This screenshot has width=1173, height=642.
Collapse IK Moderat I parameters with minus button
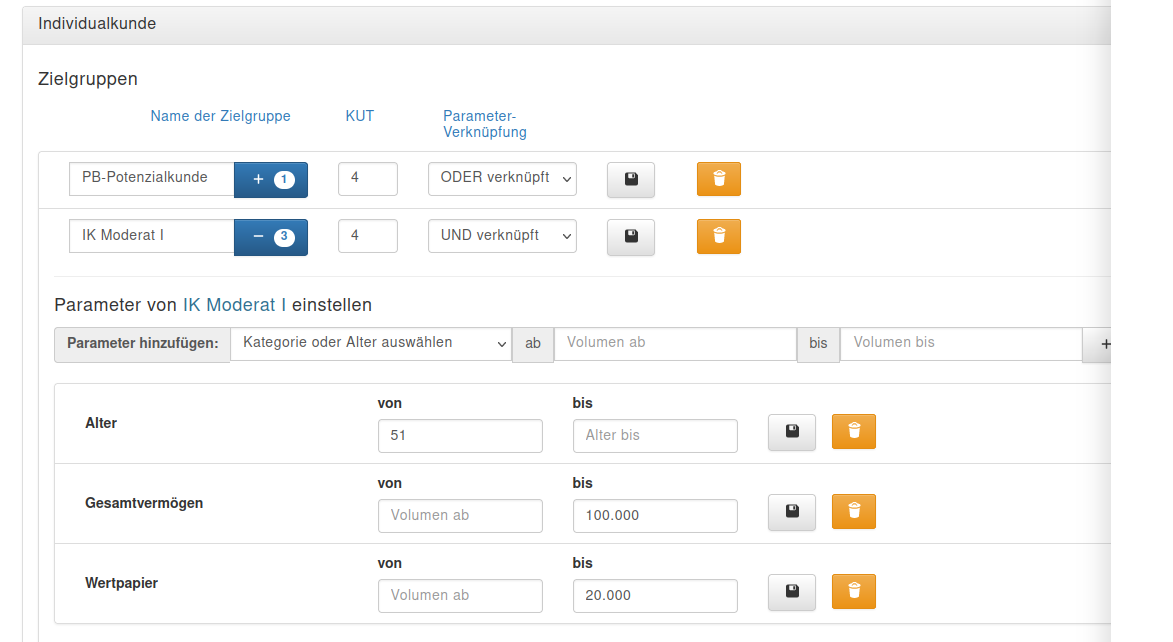point(270,237)
